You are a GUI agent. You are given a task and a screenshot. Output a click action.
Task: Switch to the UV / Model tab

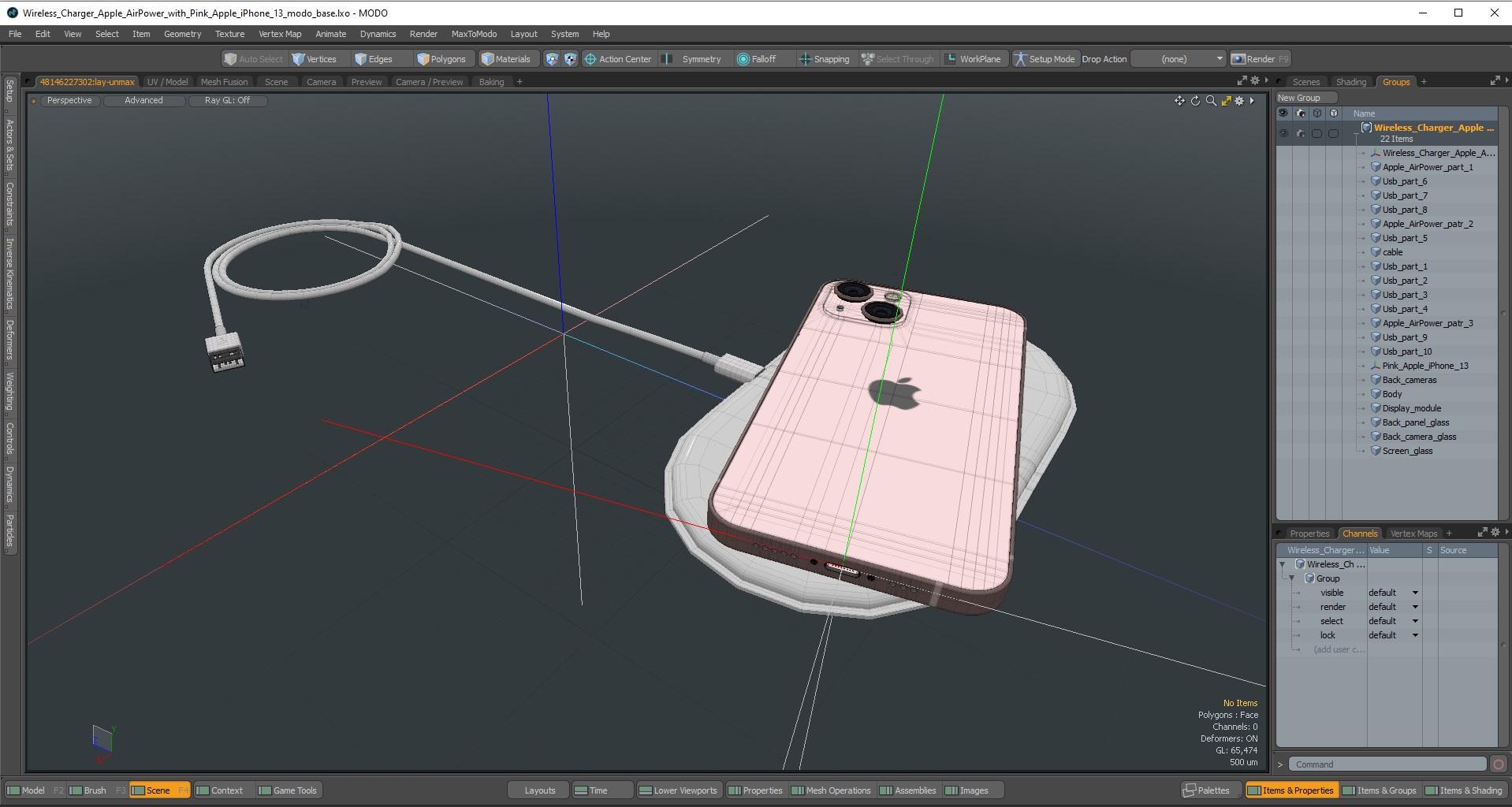(167, 82)
